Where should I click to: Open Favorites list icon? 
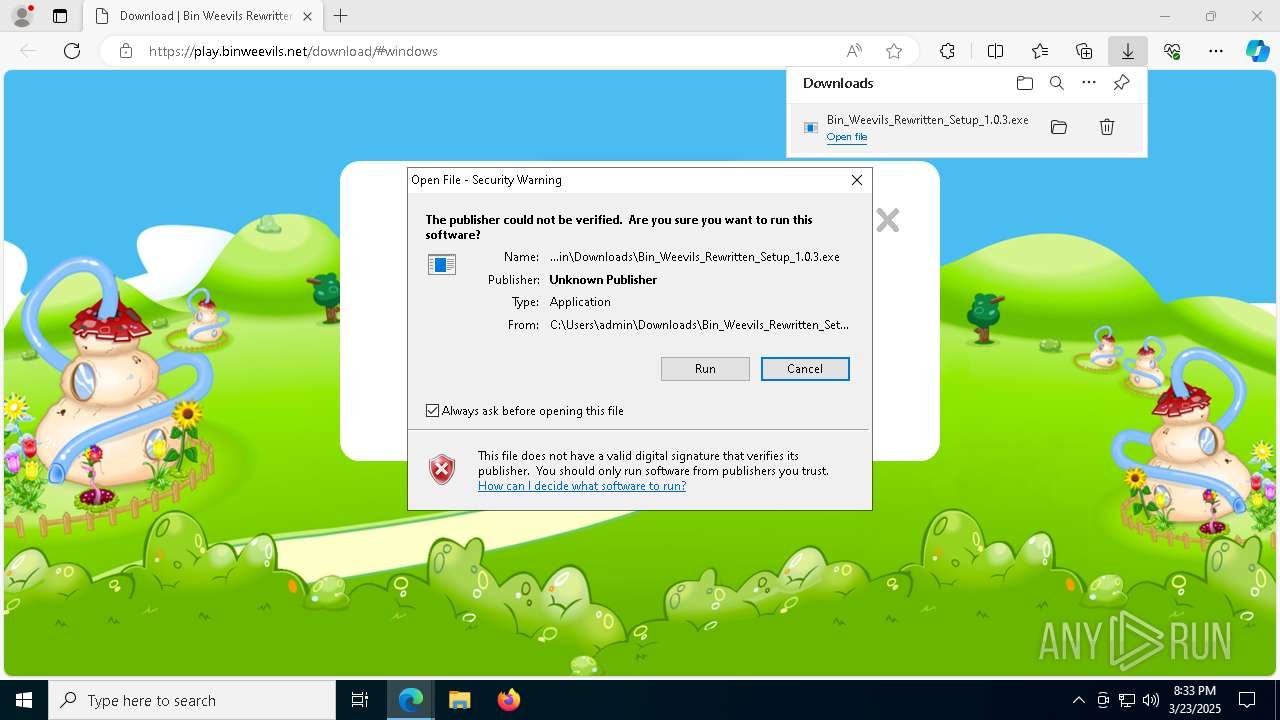coord(1040,51)
